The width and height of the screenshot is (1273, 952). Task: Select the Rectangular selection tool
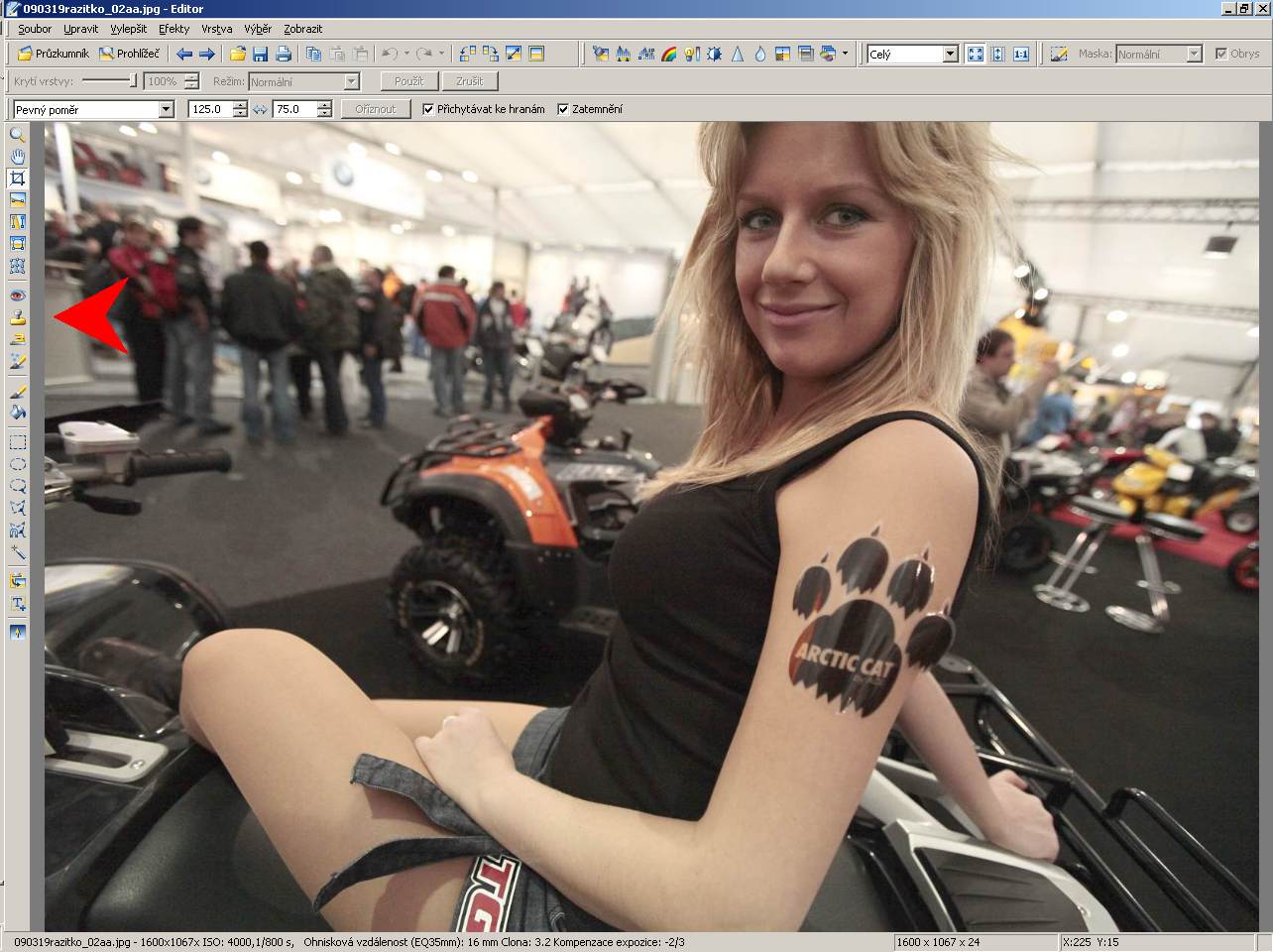tap(18, 441)
